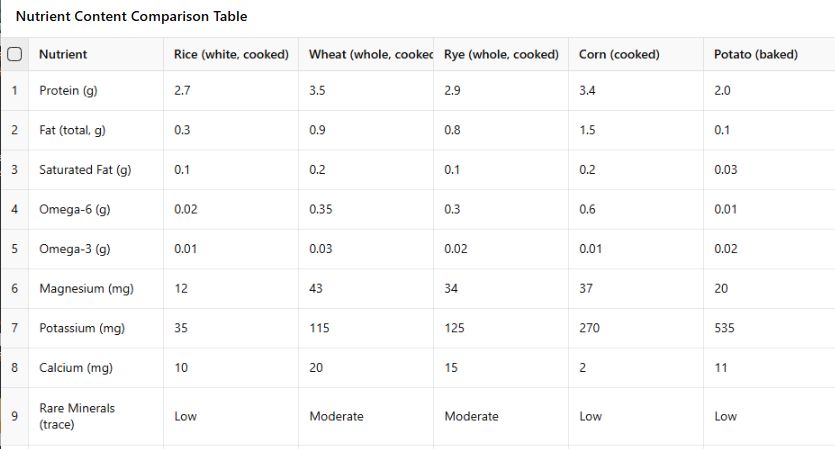Select the potato potassium value 535
Image resolution: width=835 pixels, height=449 pixels.
click(769, 328)
